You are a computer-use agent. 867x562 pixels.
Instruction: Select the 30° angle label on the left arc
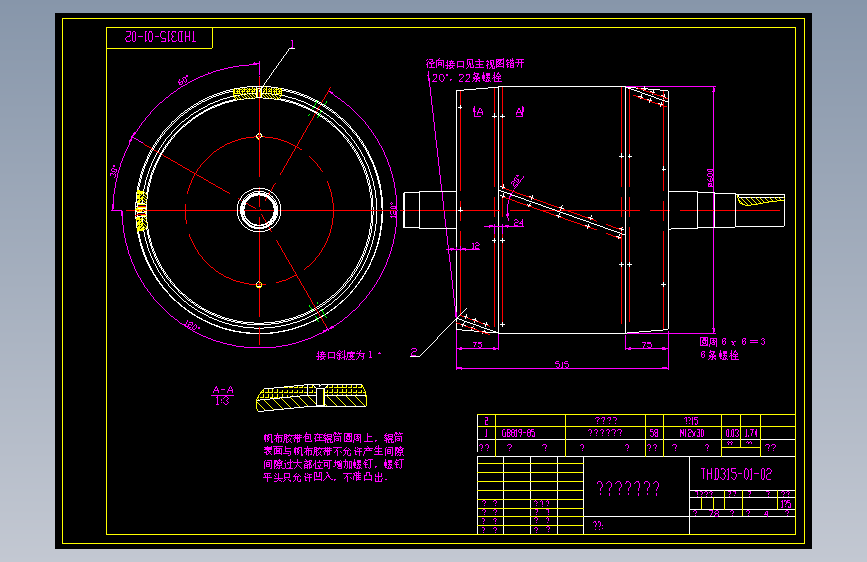coord(114,171)
